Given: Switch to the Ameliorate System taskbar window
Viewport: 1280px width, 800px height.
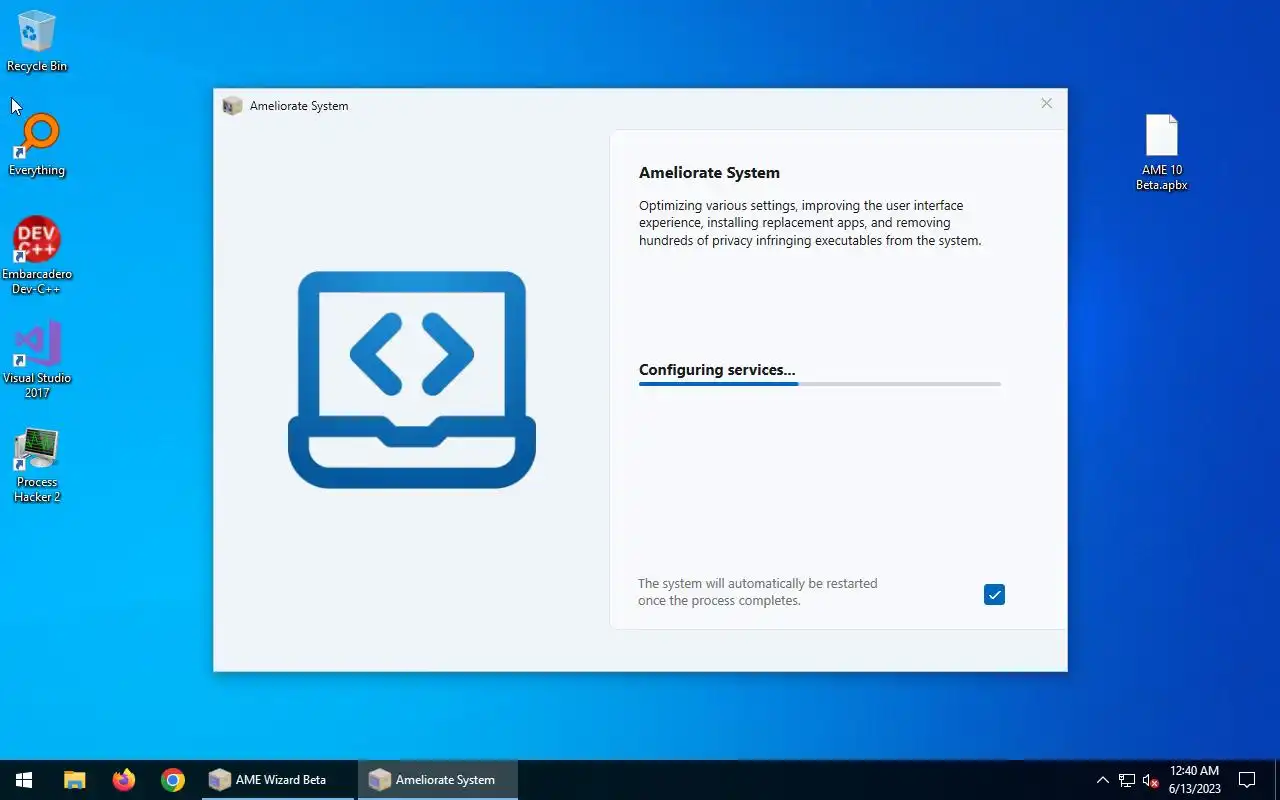Looking at the screenshot, I should point(437,780).
